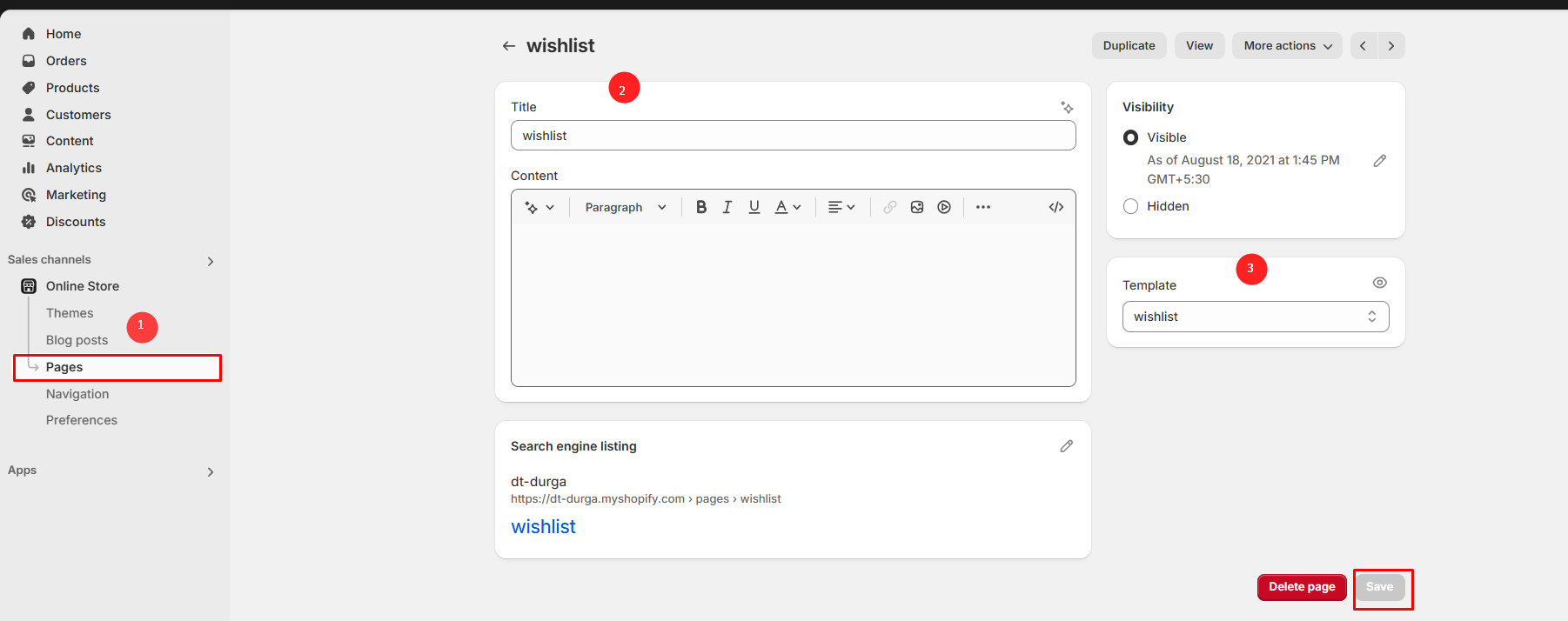Show HTML code view of content
Image resolution: width=1568 pixels, height=621 pixels.
1056,207
